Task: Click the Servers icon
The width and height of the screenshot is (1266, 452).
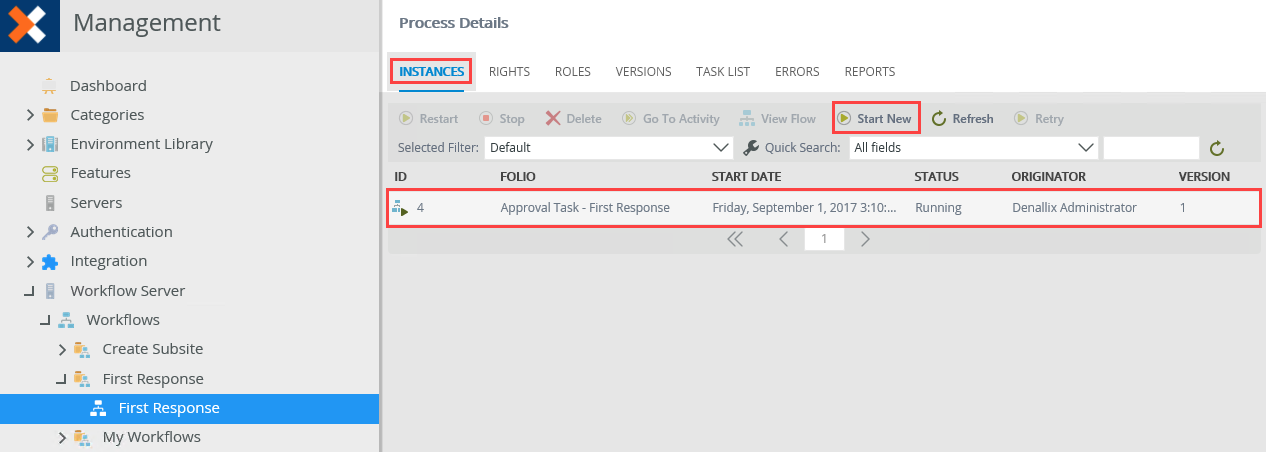Action: click(x=50, y=203)
